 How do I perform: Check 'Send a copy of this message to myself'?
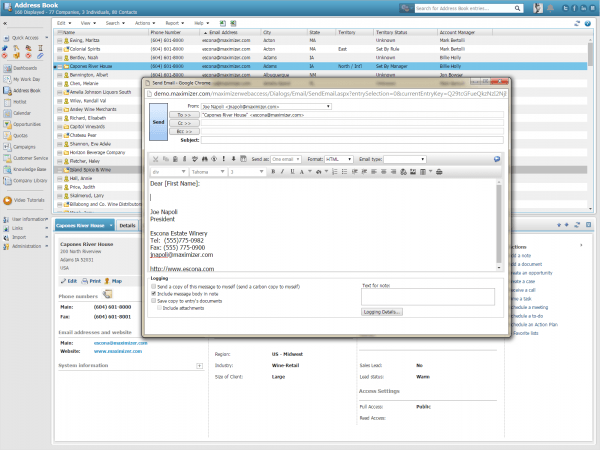[x=153, y=286]
